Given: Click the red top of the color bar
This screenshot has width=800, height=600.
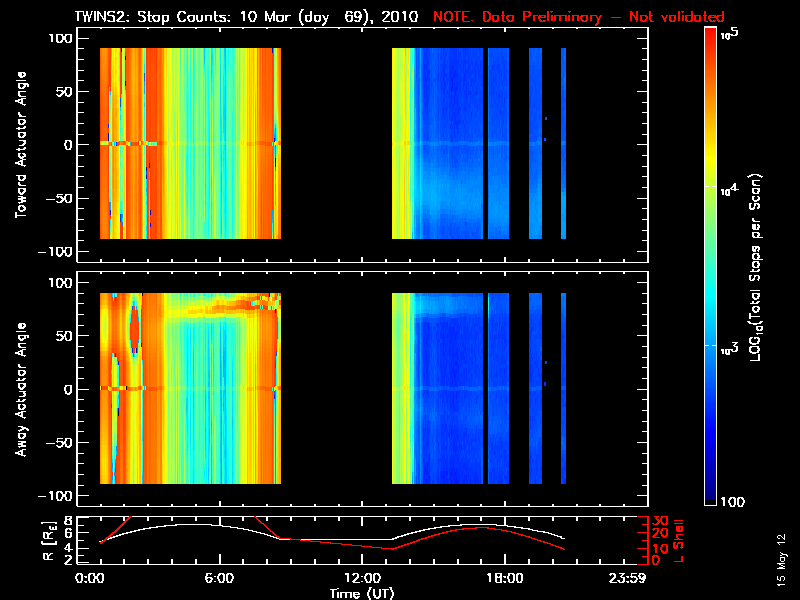Looking at the screenshot, I should click(711, 40).
